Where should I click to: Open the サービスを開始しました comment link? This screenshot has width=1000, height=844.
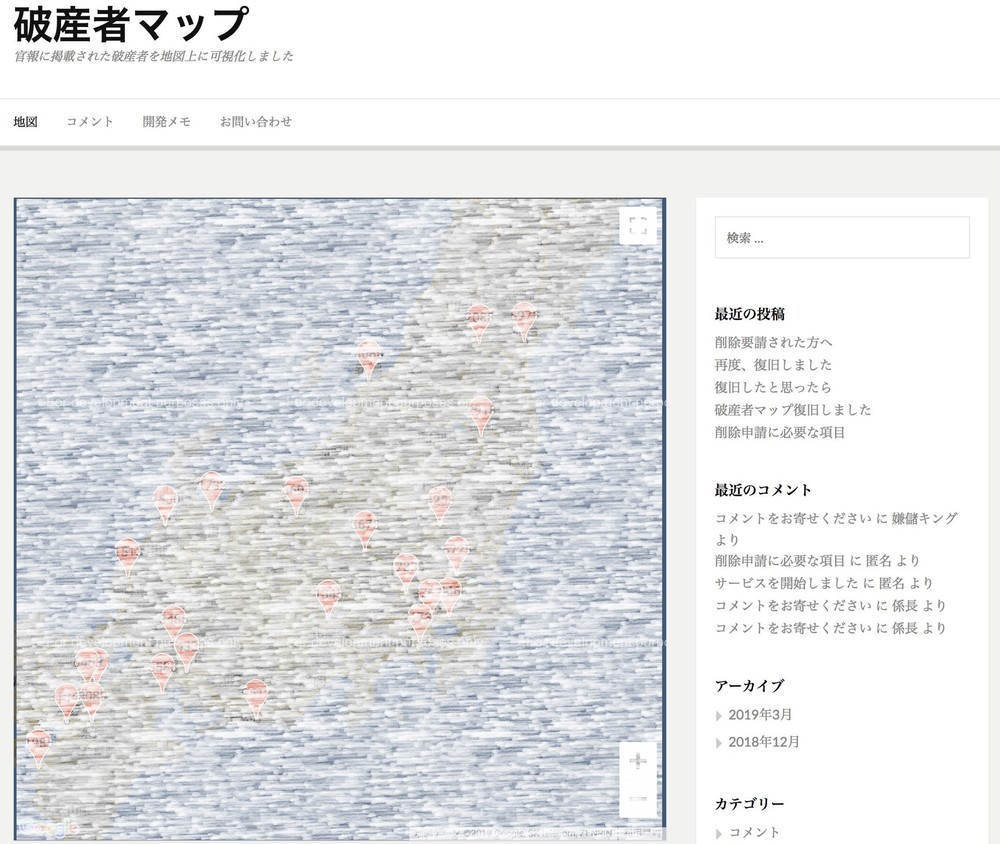pyautogui.click(x=782, y=582)
